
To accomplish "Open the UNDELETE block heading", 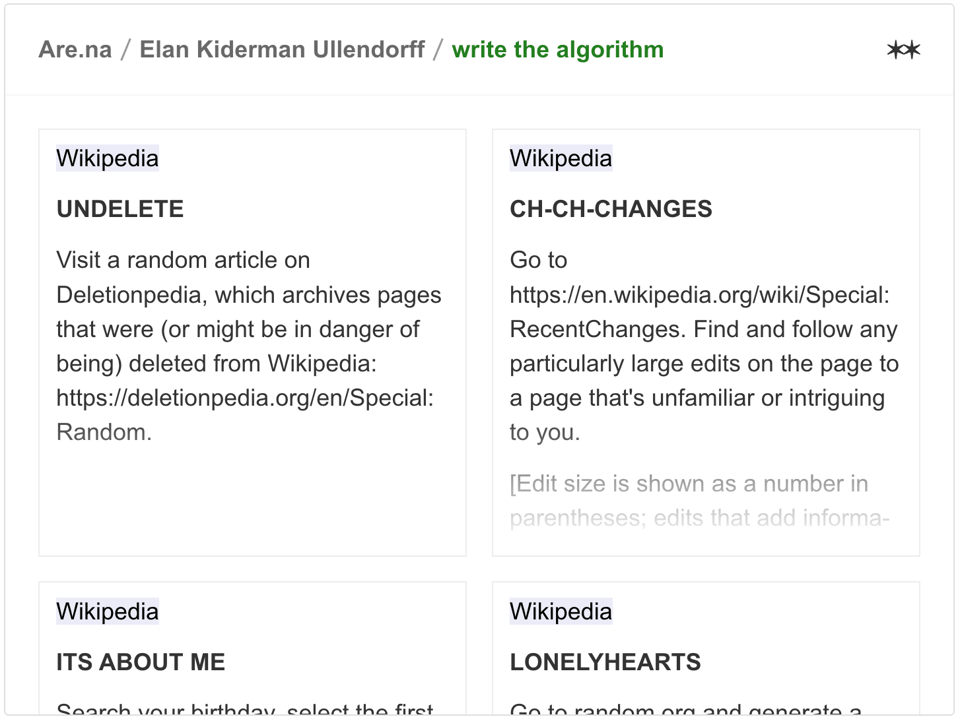I will [x=120, y=209].
